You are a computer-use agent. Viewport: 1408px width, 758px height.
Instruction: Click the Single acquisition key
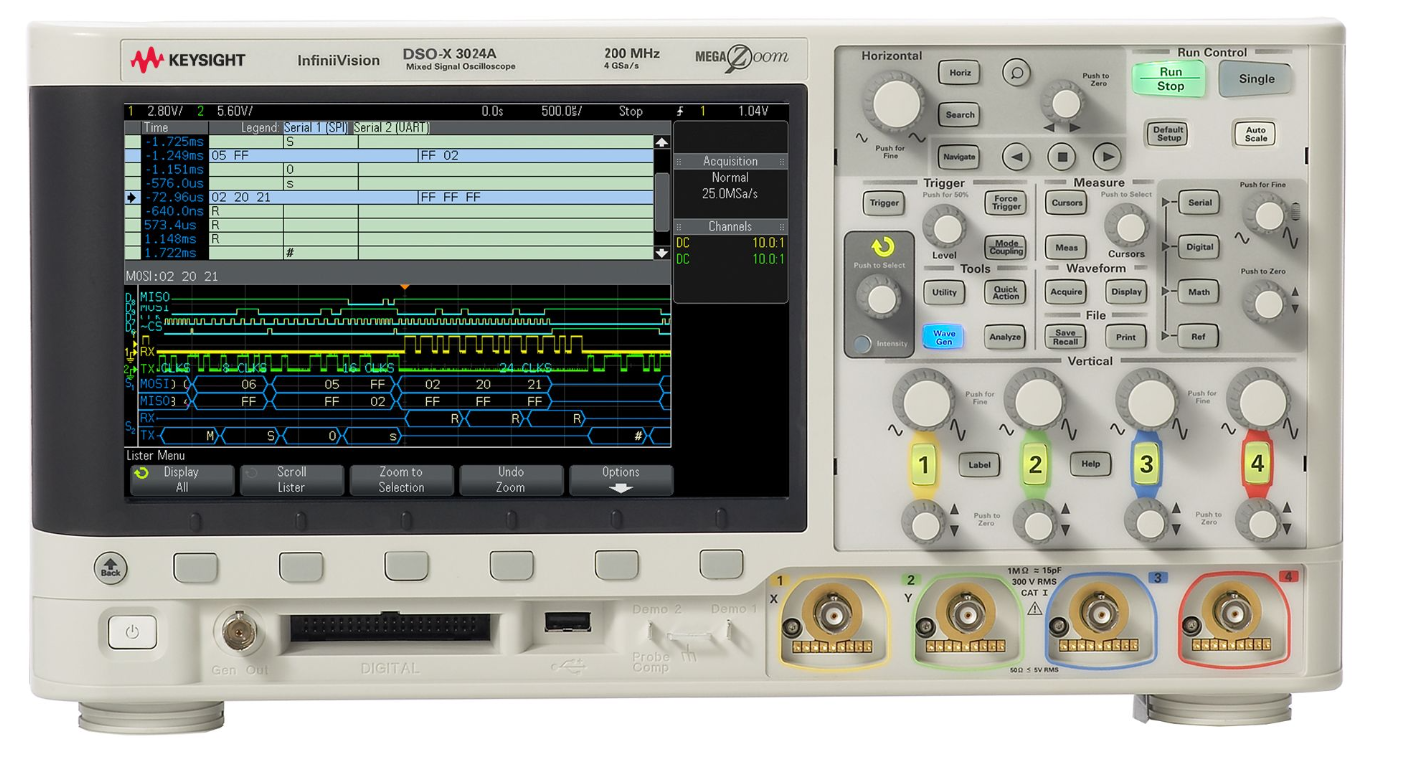tap(1256, 79)
